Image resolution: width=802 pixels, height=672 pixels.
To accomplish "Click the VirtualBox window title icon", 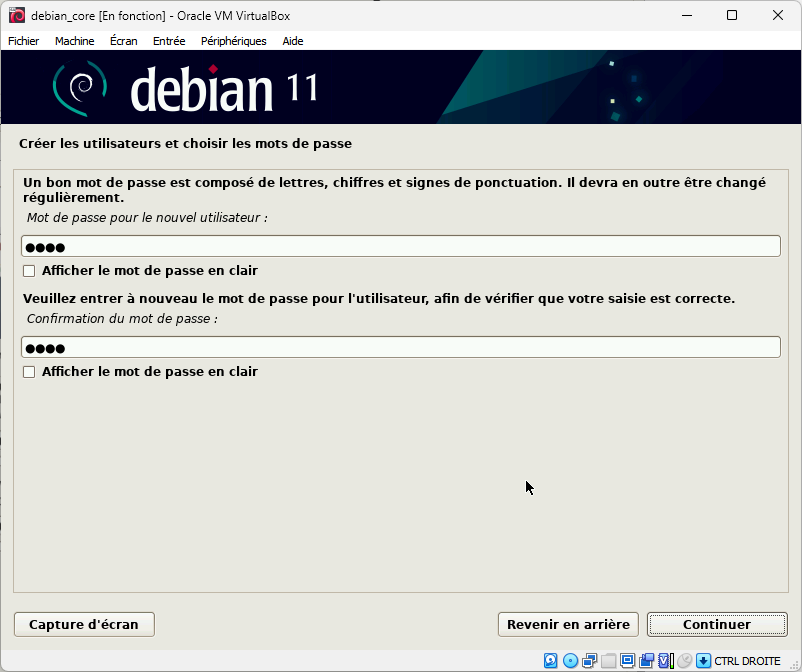I will [x=16, y=15].
